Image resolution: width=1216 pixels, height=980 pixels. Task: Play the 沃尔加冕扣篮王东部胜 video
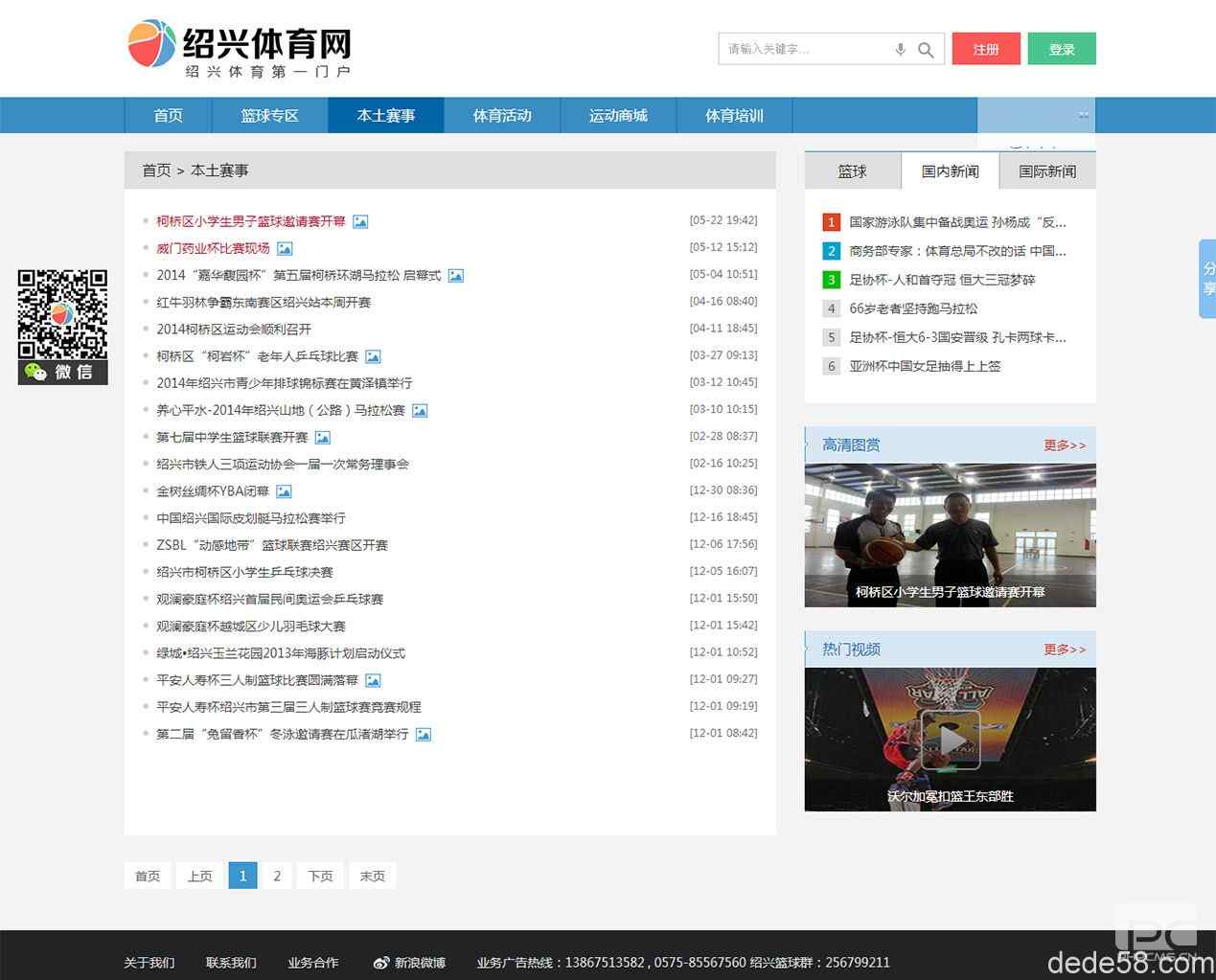(x=950, y=739)
